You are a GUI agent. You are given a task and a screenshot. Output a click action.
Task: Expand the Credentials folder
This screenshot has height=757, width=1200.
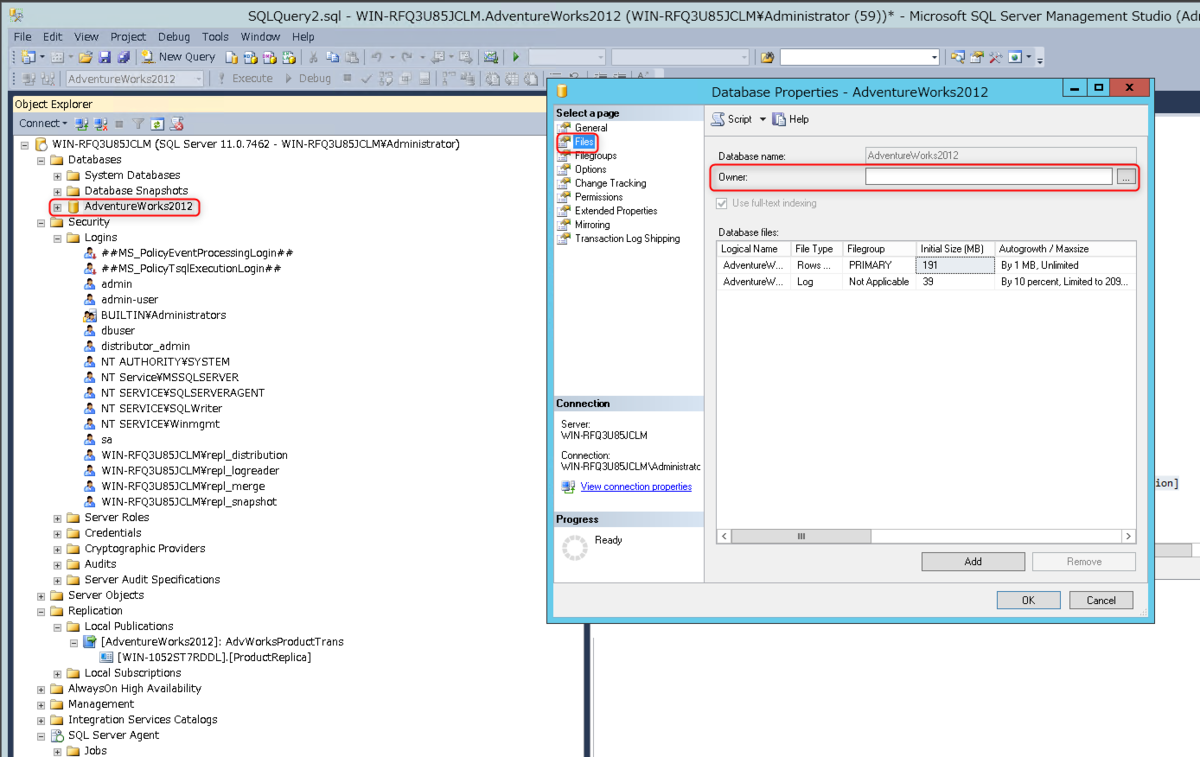pos(57,533)
